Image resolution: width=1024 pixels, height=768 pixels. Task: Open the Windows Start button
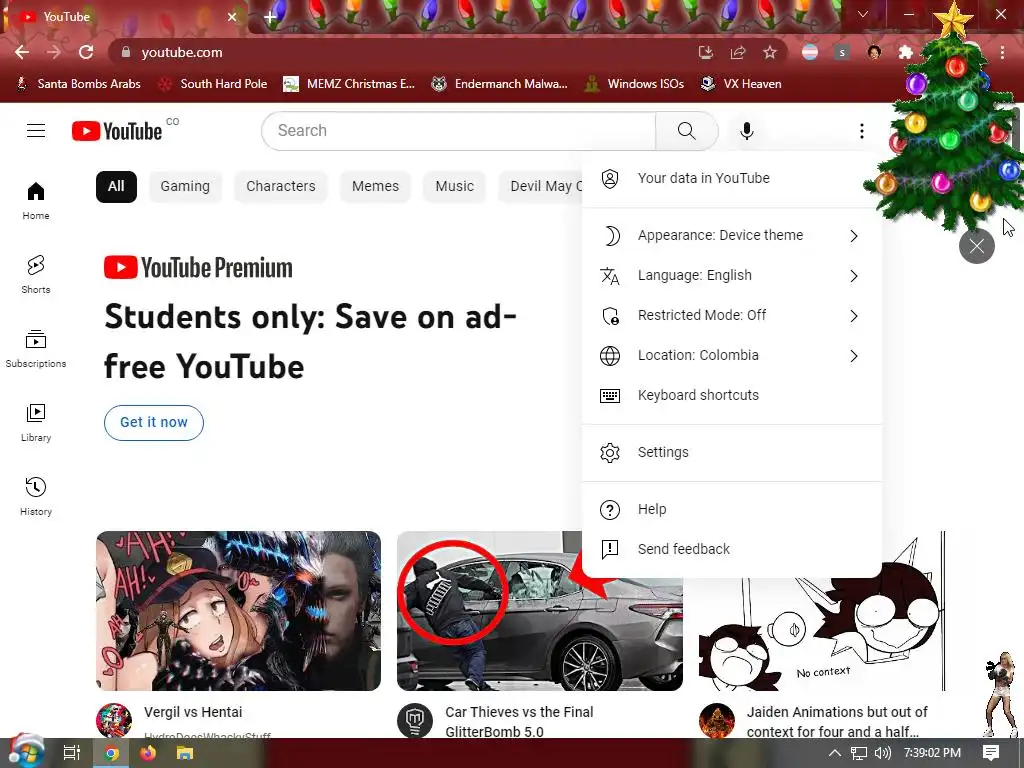(x=26, y=752)
